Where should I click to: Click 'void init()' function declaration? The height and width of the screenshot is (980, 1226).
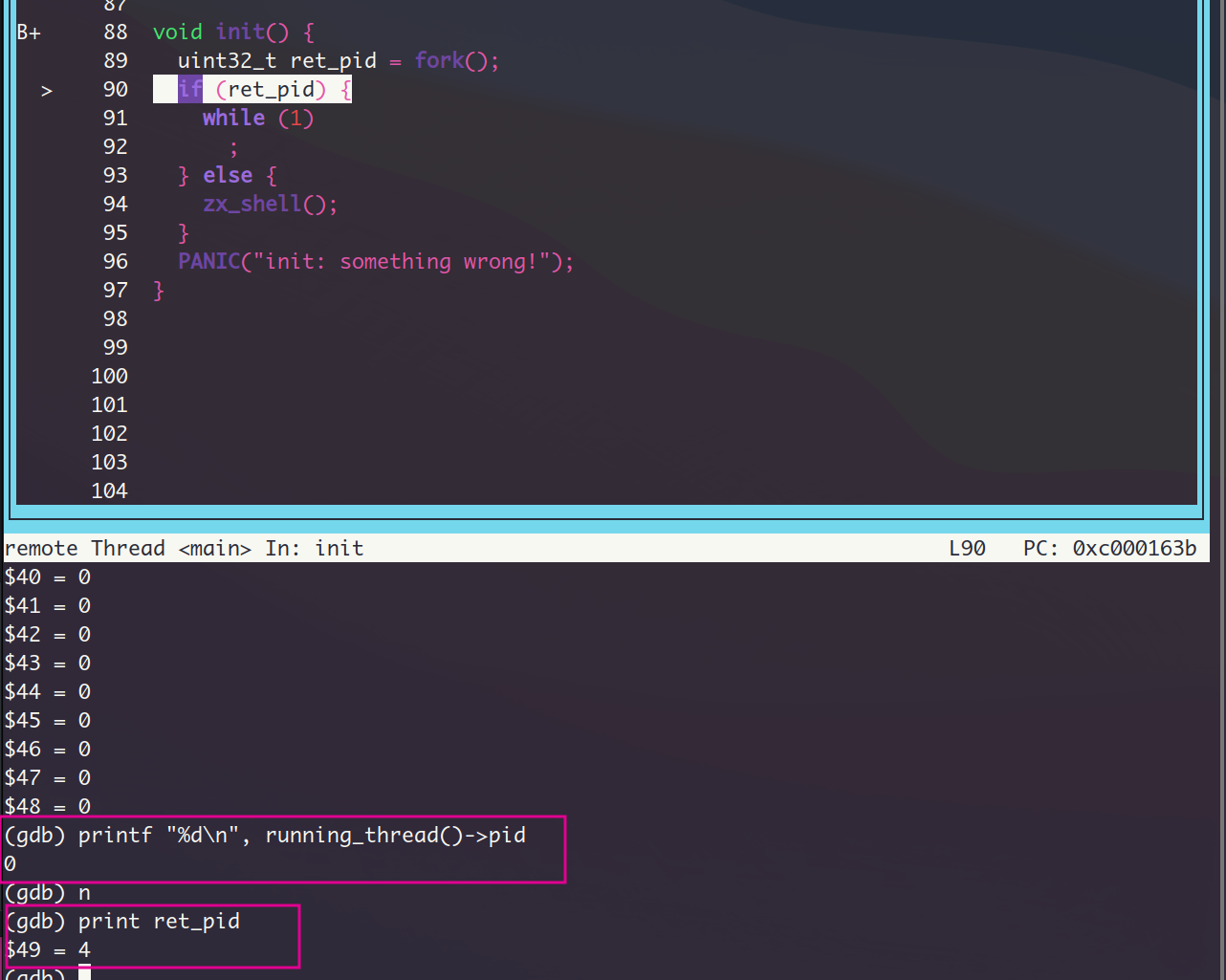click(221, 33)
